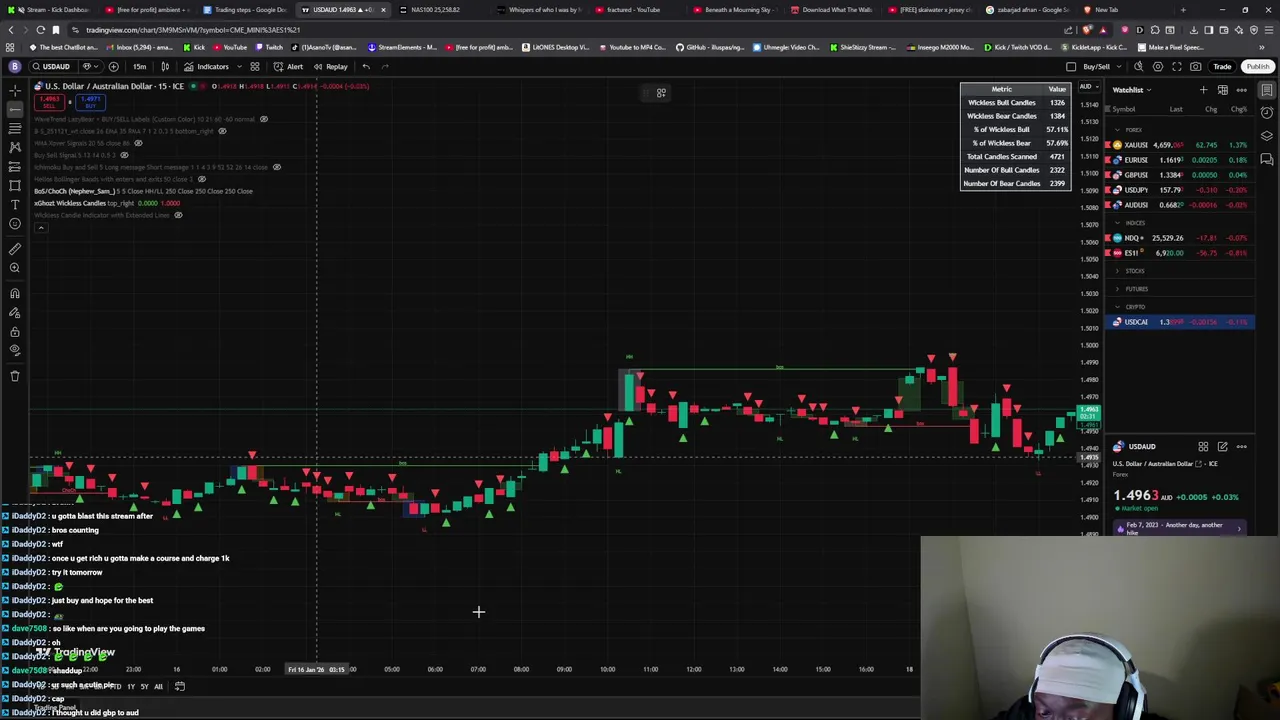Image resolution: width=1280 pixels, height=720 pixels.
Task: Click the undo arrow in top toolbar
Action: (x=366, y=67)
